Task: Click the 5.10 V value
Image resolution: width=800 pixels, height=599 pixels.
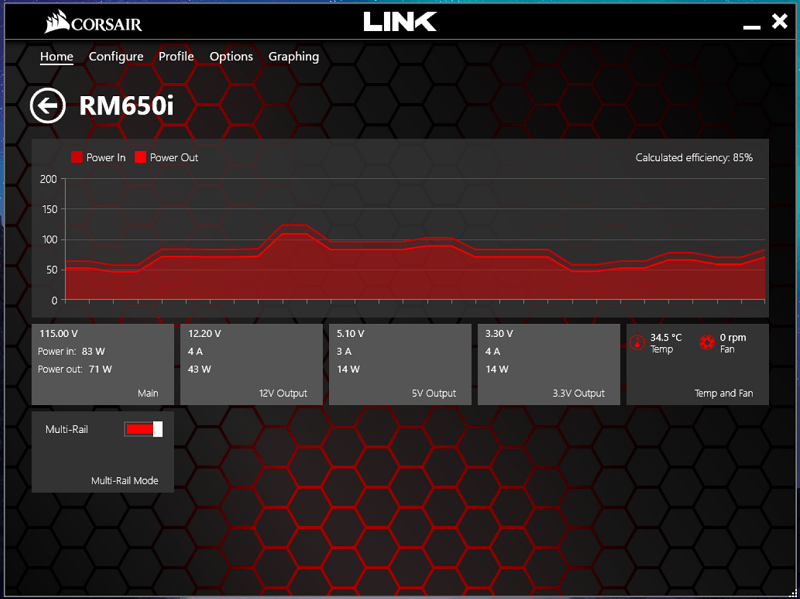Action: tap(351, 334)
